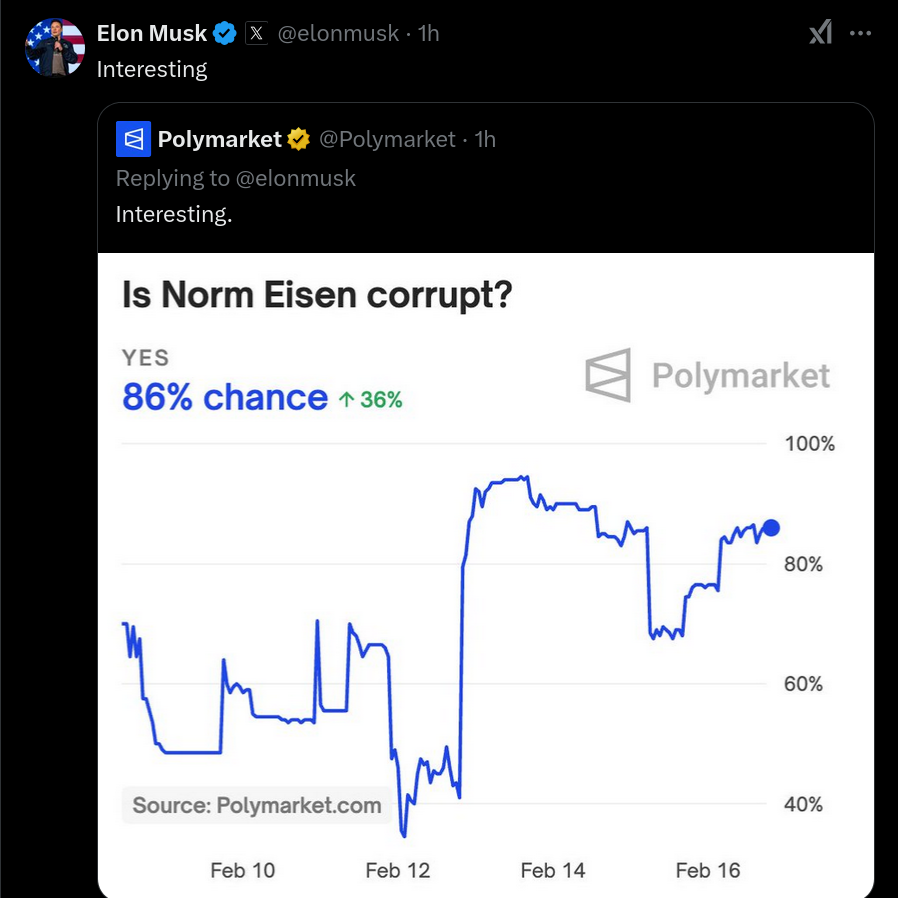Click the Source: Polymarket.com label
This screenshot has height=898, width=898.
[257, 805]
